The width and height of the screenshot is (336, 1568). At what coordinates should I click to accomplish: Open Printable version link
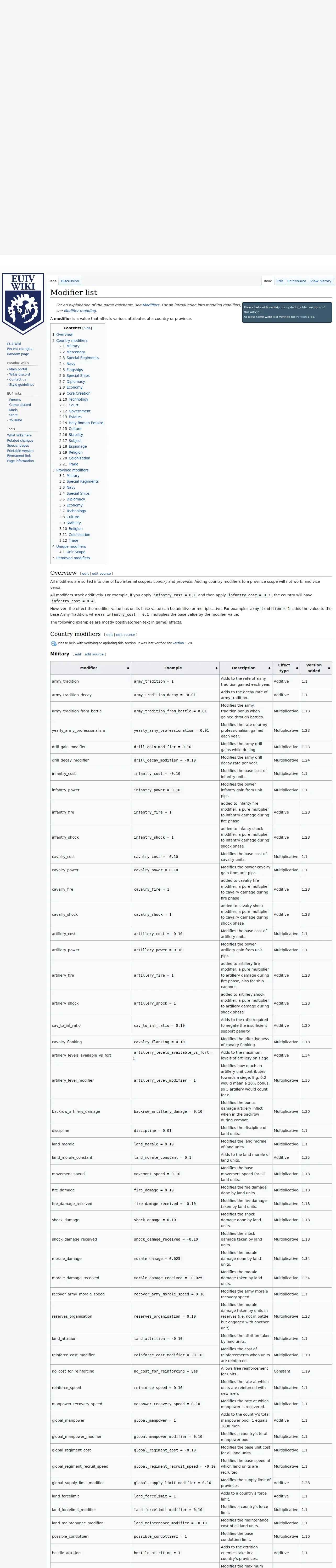pyautogui.click(x=20, y=451)
